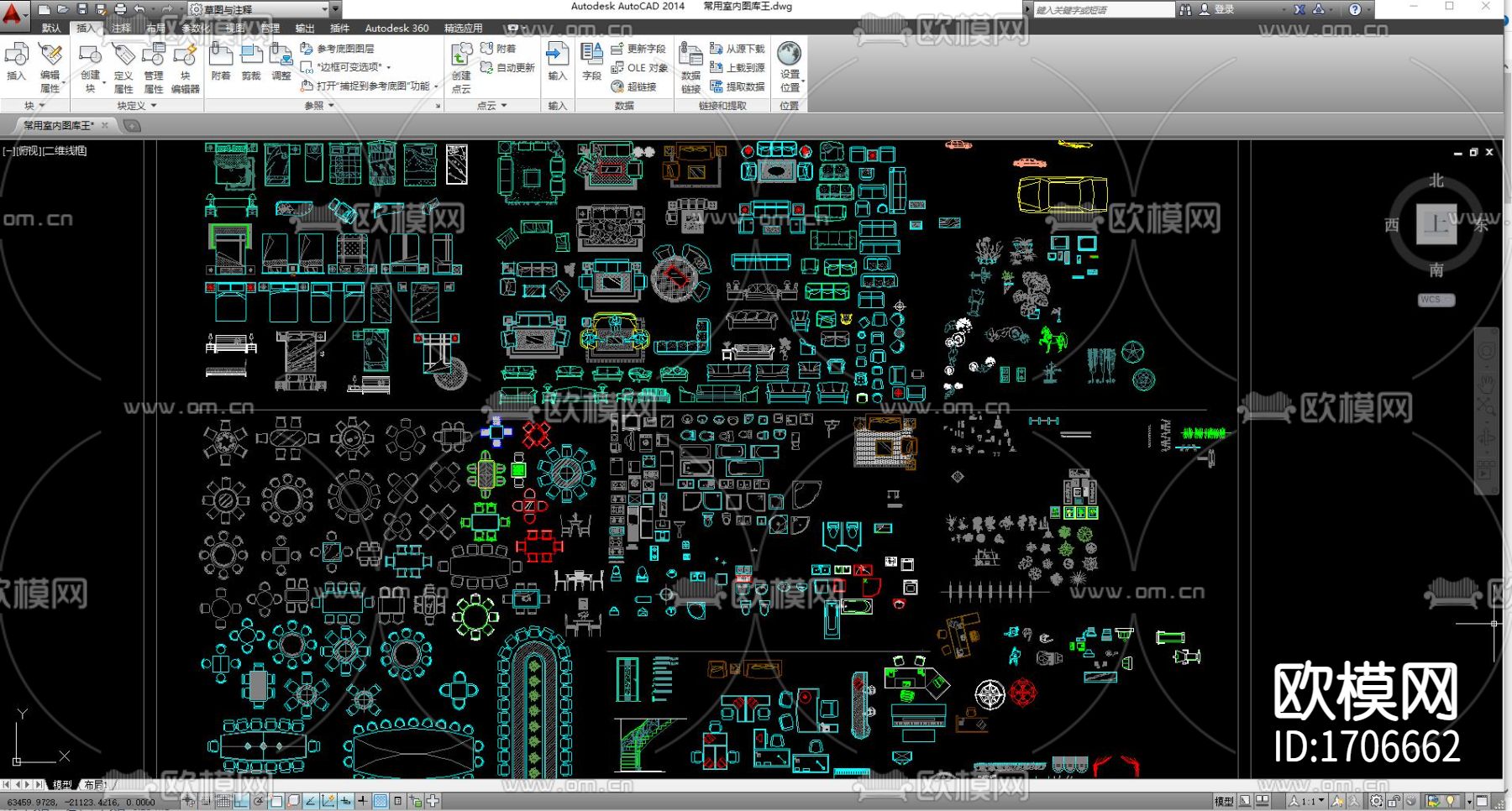Expand the 点云 panel dropdown
This screenshot has height=811, width=1512.
coord(492,106)
